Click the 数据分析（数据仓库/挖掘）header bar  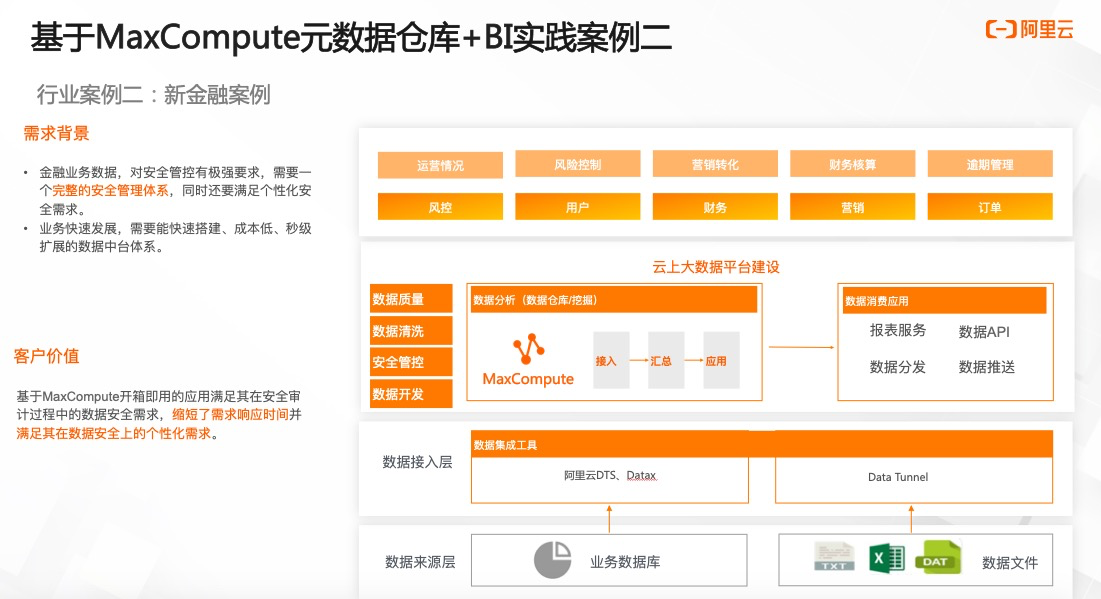pos(614,300)
